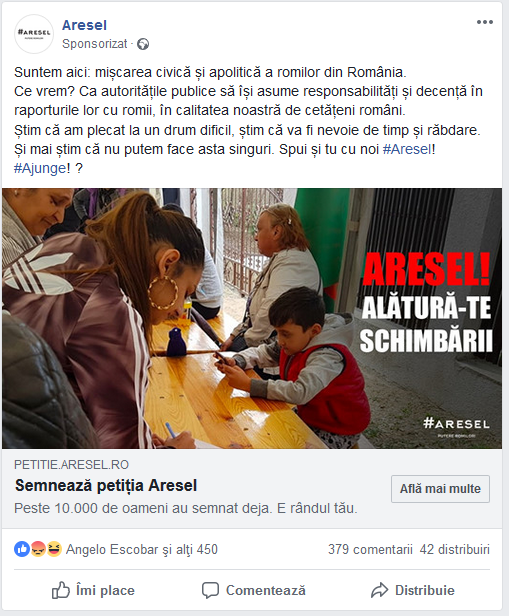Like the post with Îmi place

pyautogui.click(x=93, y=590)
